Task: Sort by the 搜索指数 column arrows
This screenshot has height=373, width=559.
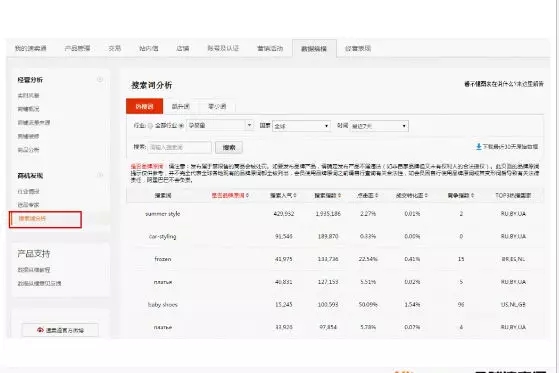Action: [339, 195]
